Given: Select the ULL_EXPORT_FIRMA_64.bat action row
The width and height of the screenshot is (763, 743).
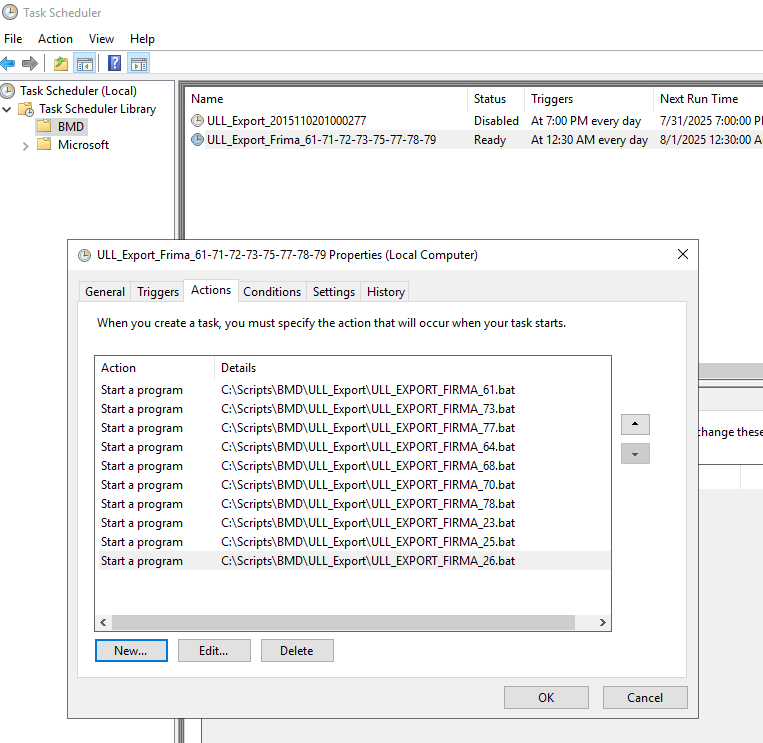Looking at the screenshot, I should (x=354, y=447).
